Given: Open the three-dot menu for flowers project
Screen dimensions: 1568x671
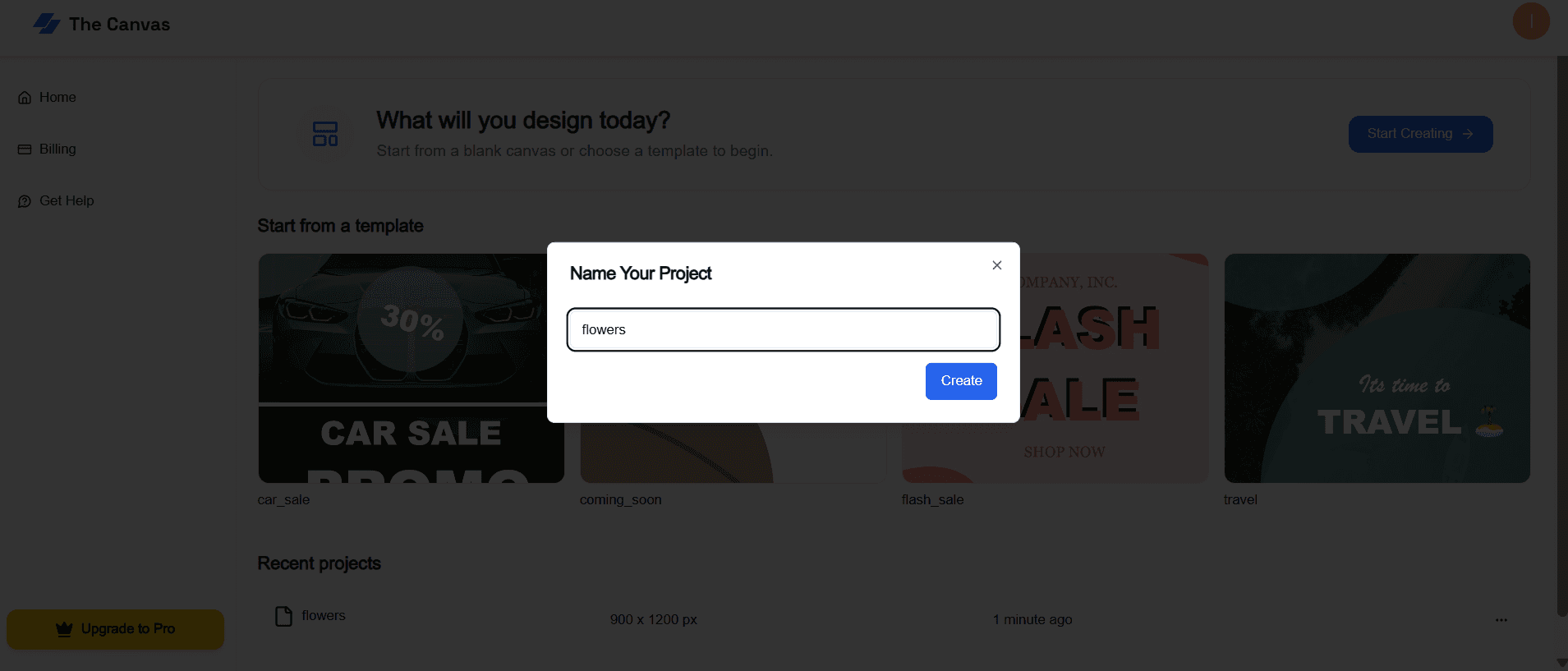Looking at the screenshot, I should pyautogui.click(x=1501, y=620).
